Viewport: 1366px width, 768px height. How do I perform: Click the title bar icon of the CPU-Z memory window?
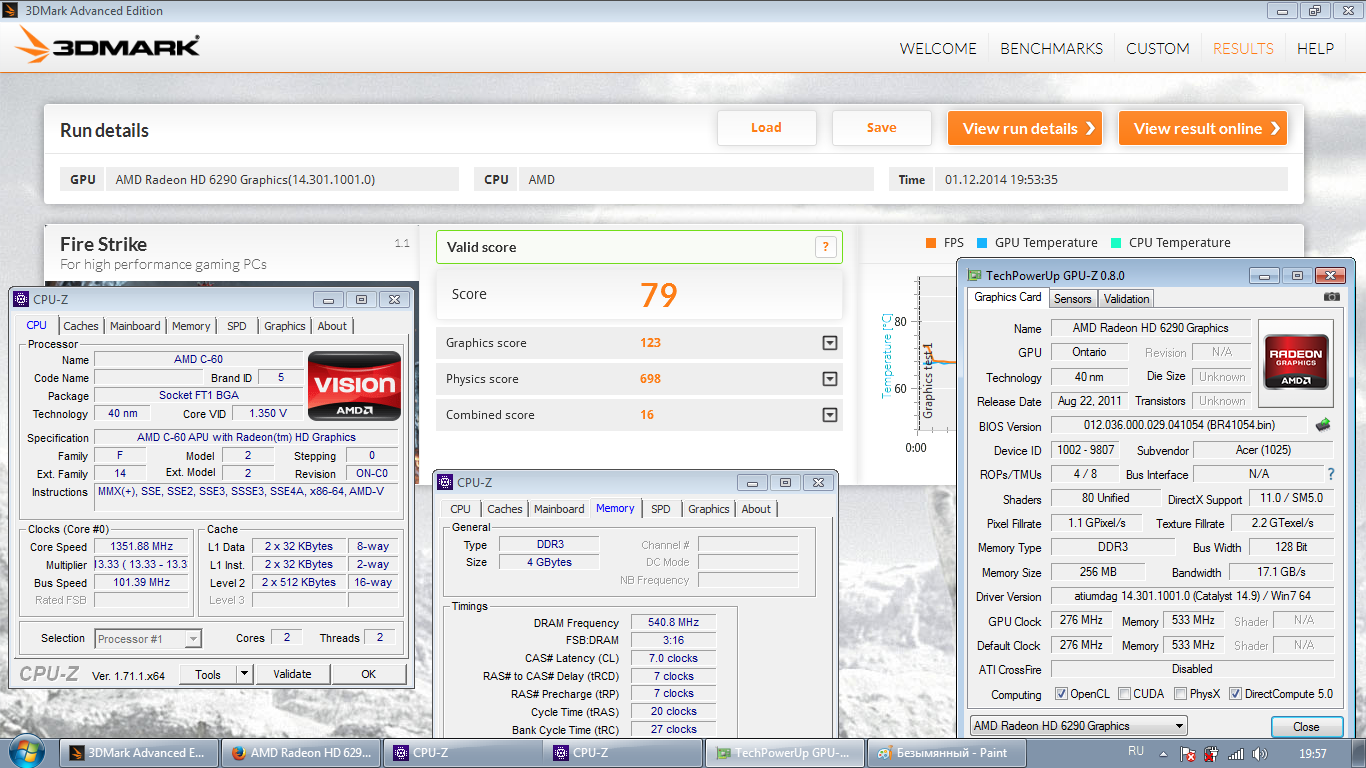[x=445, y=482]
